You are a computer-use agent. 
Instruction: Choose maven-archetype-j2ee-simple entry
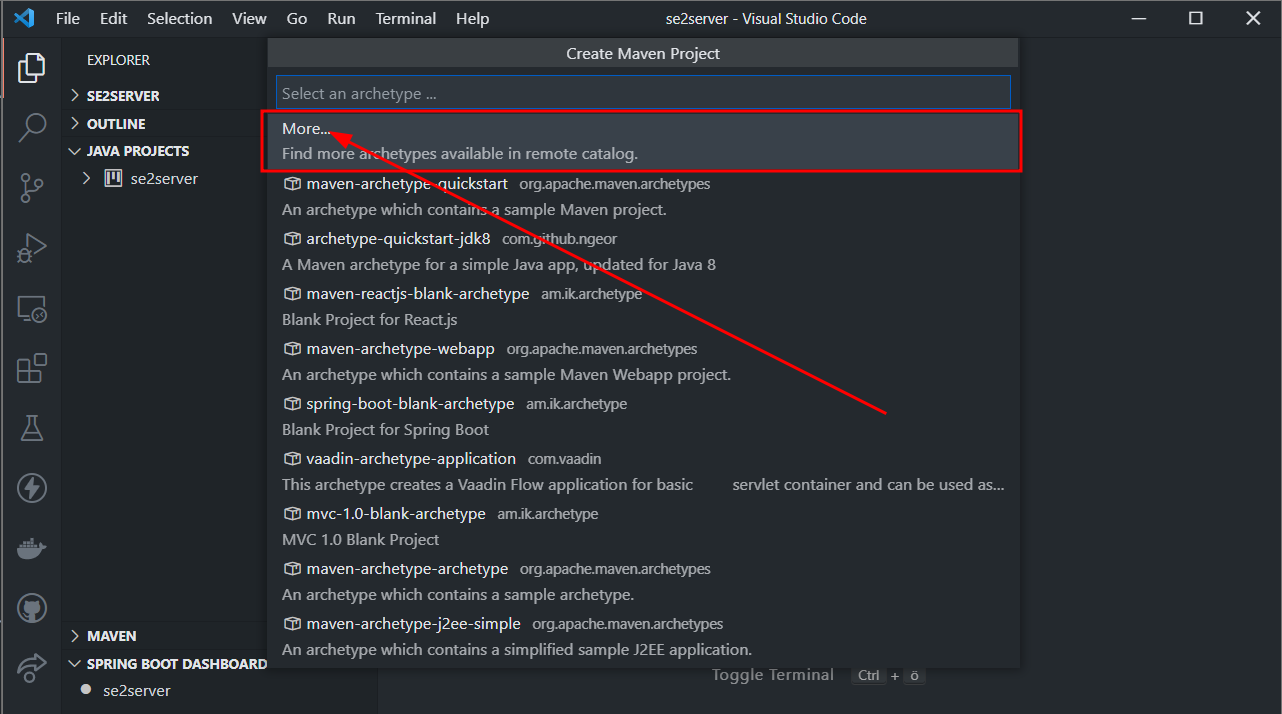coord(643,637)
